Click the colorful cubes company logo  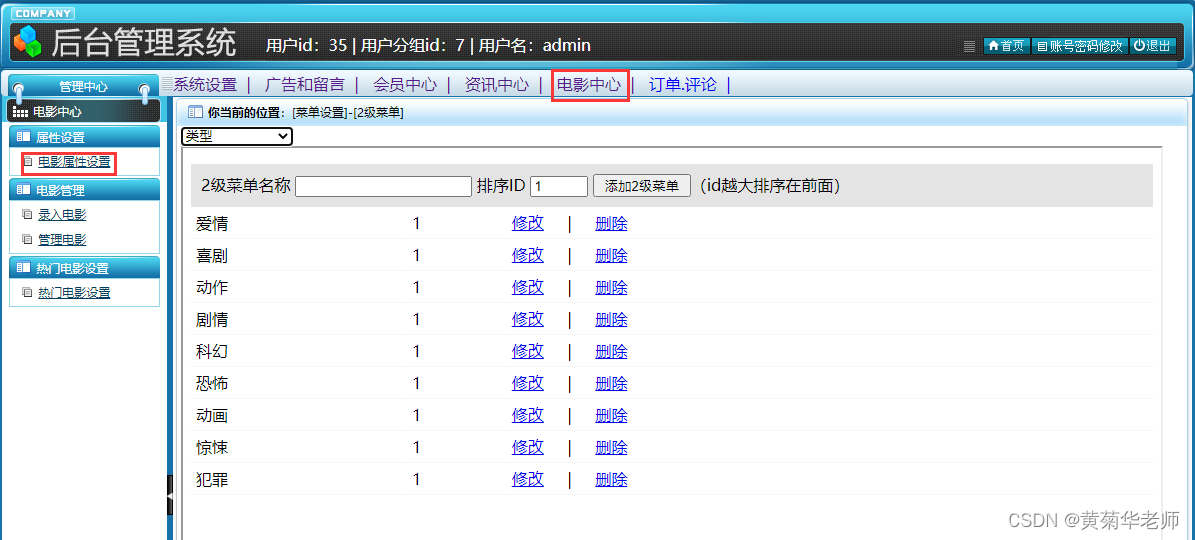click(x=27, y=42)
